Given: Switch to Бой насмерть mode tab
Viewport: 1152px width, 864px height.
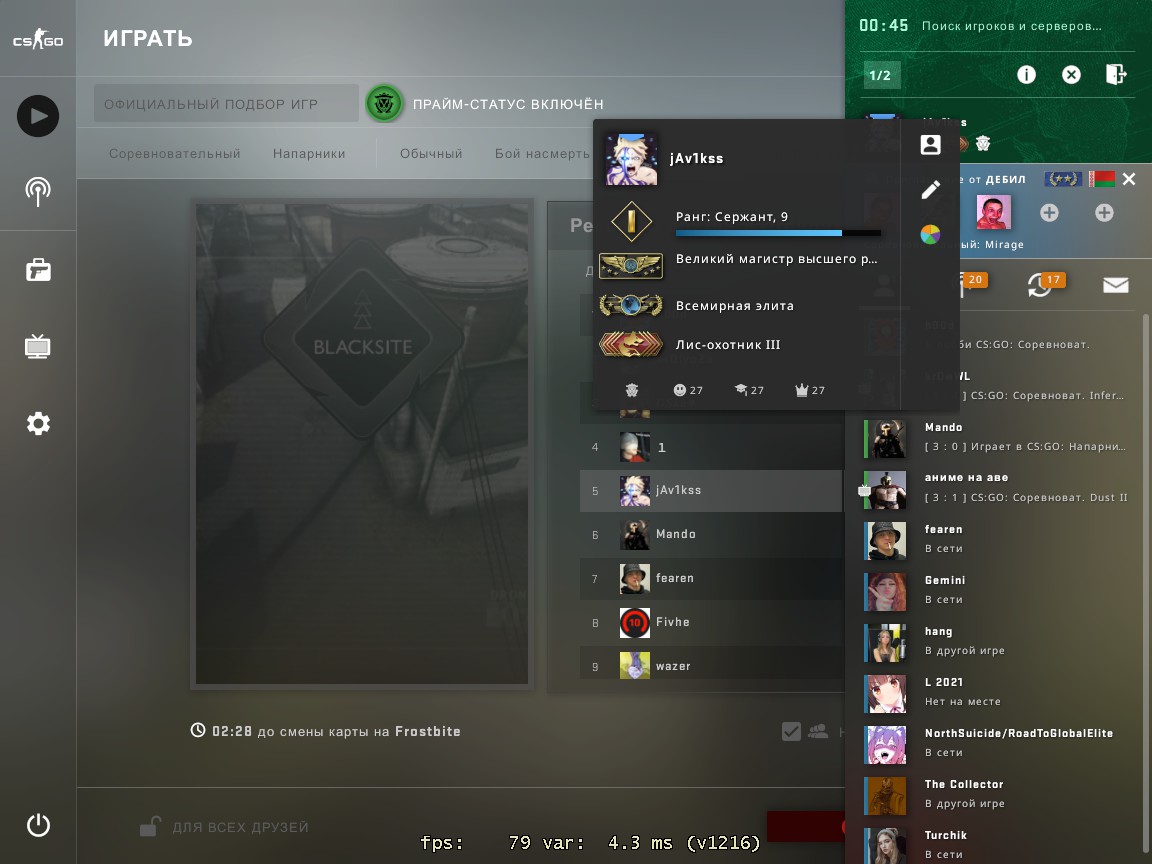Looking at the screenshot, I should point(542,154).
